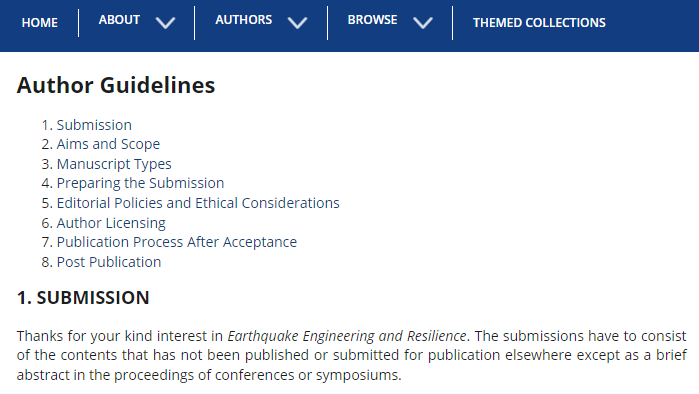Expand the Browse menu chevron
This screenshot has width=699, height=394.
(x=423, y=23)
